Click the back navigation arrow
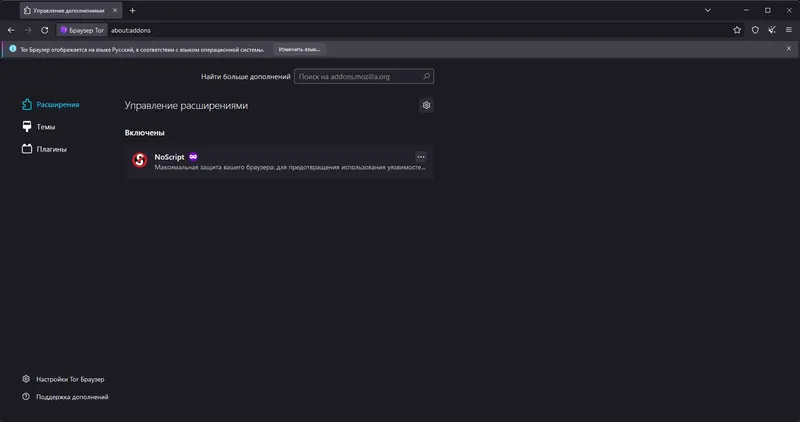Image resolution: width=800 pixels, height=422 pixels. click(11, 30)
